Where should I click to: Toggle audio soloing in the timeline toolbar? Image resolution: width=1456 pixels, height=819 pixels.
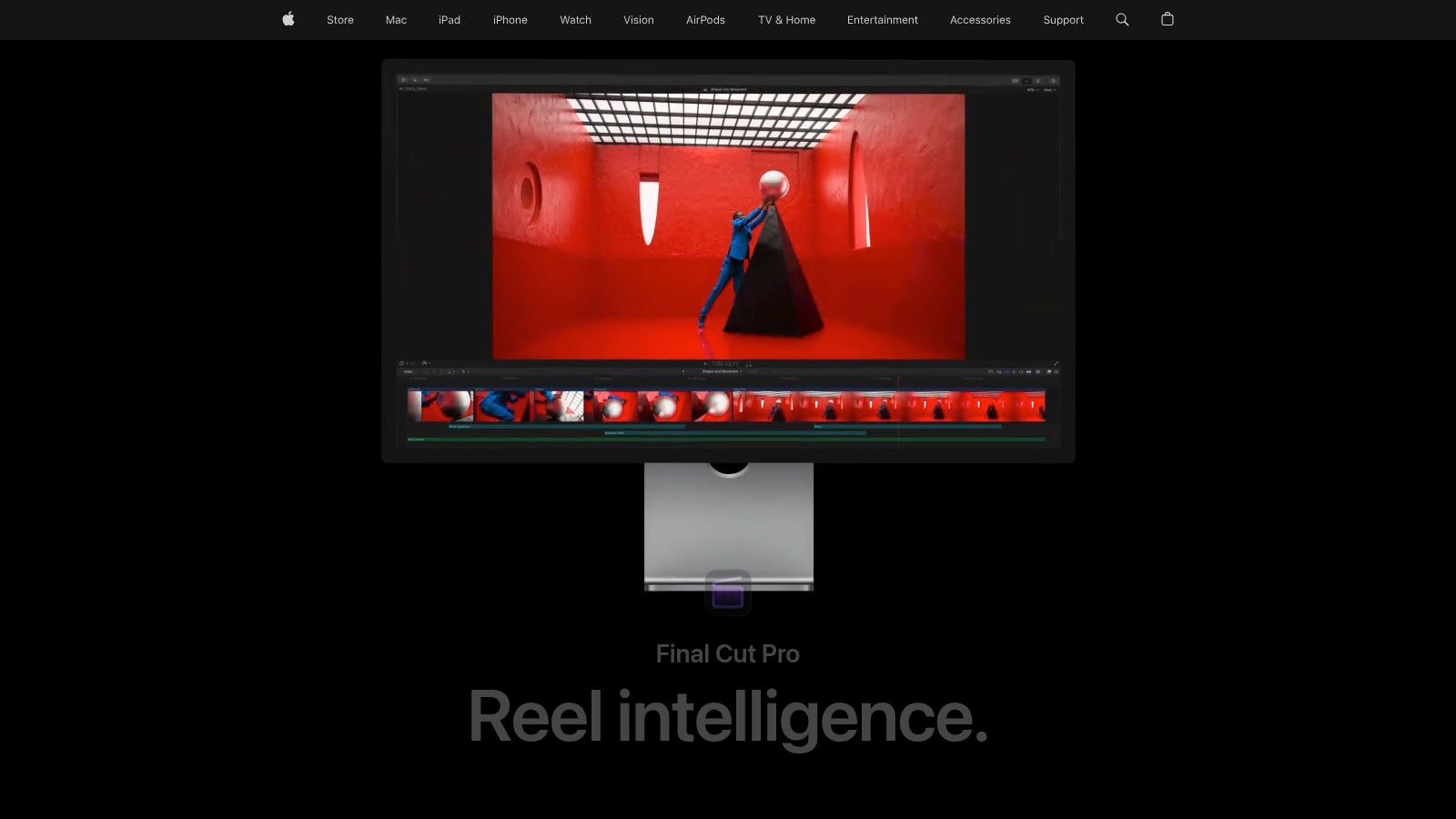tap(1028, 371)
